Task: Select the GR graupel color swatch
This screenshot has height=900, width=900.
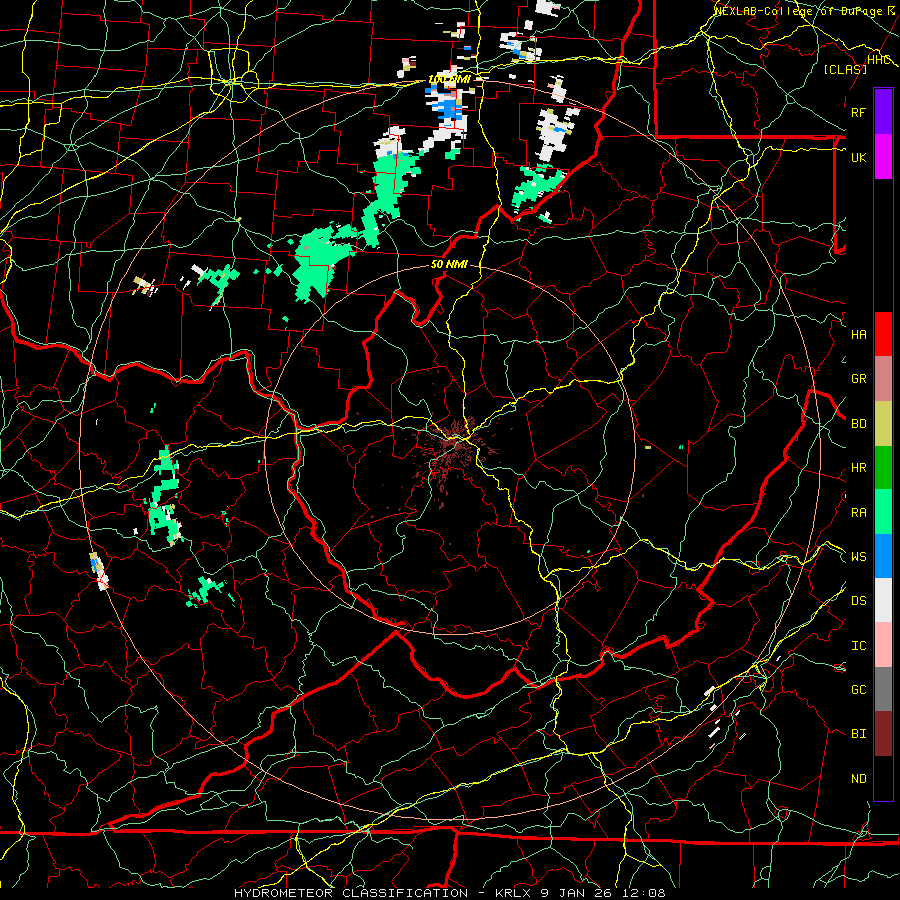Action: 883,379
